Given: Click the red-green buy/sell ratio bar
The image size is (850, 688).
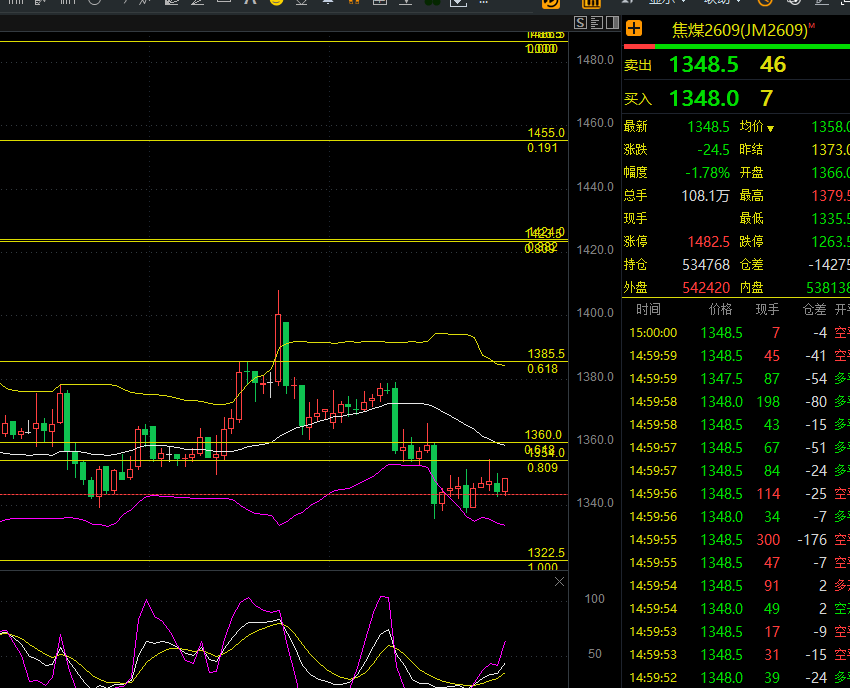Looking at the screenshot, I should point(737,47).
